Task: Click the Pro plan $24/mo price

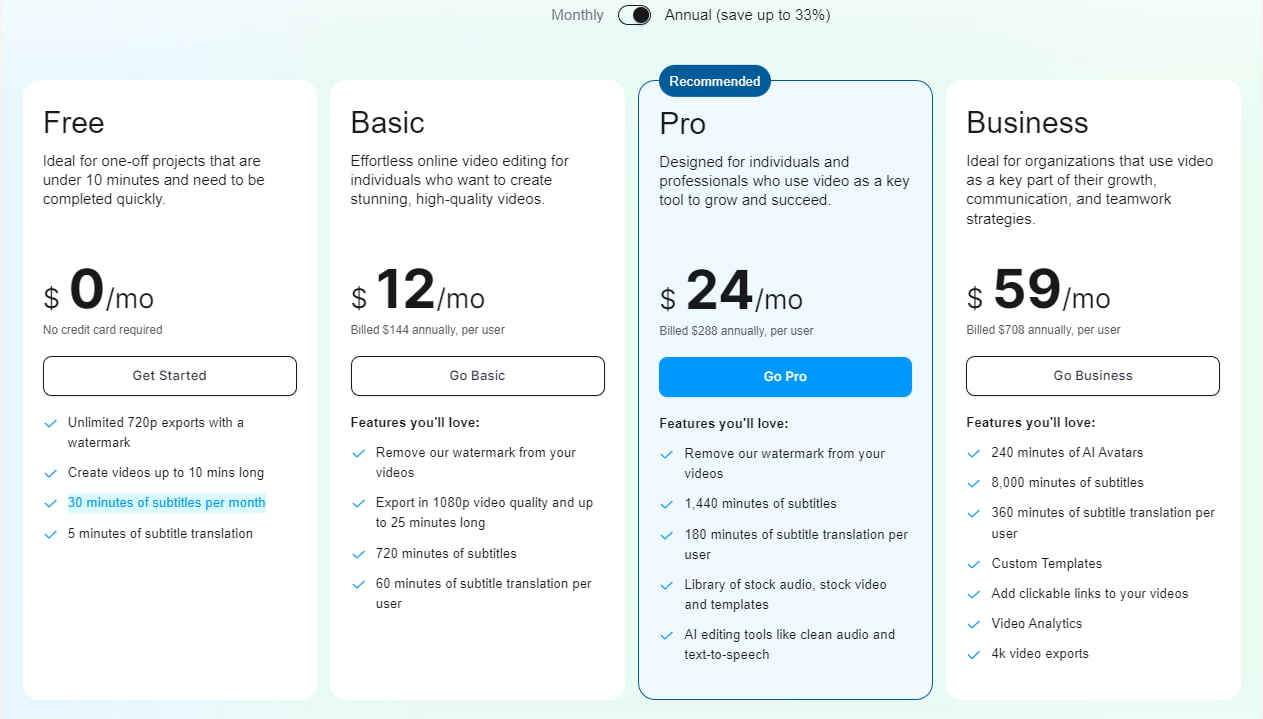Action: [x=731, y=294]
